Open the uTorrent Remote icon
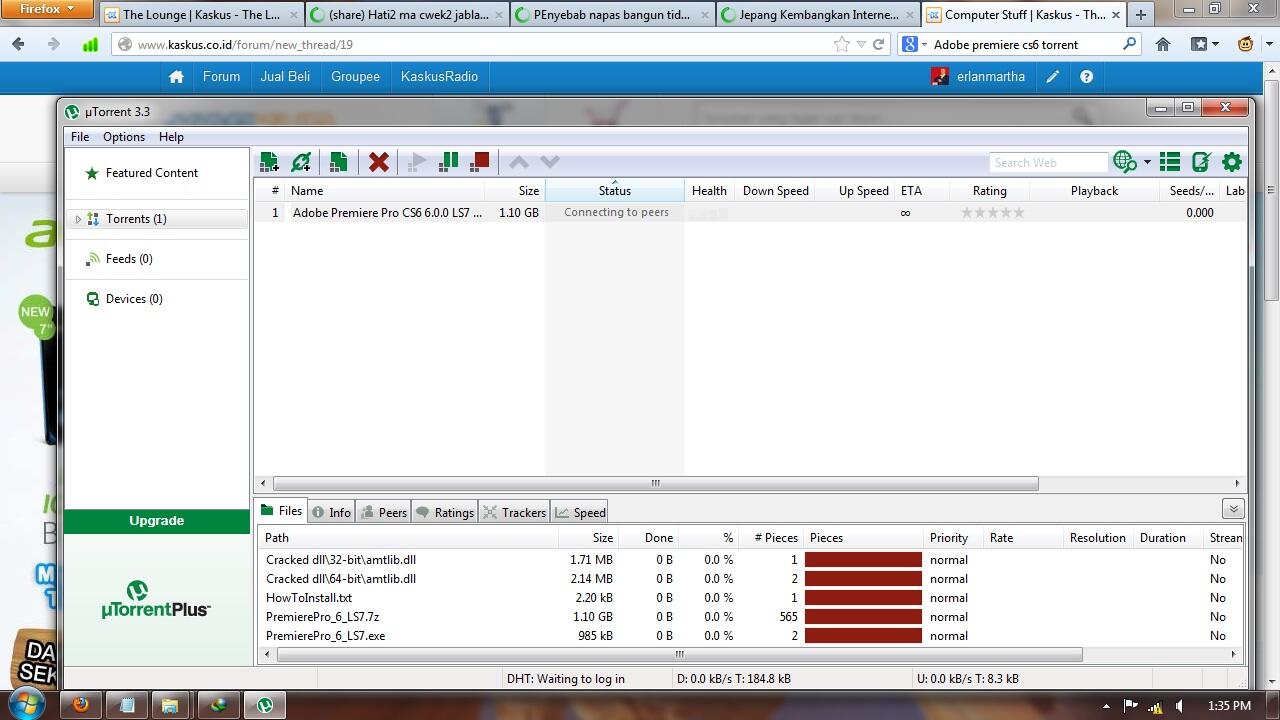The image size is (1280, 720). tap(1201, 162)
